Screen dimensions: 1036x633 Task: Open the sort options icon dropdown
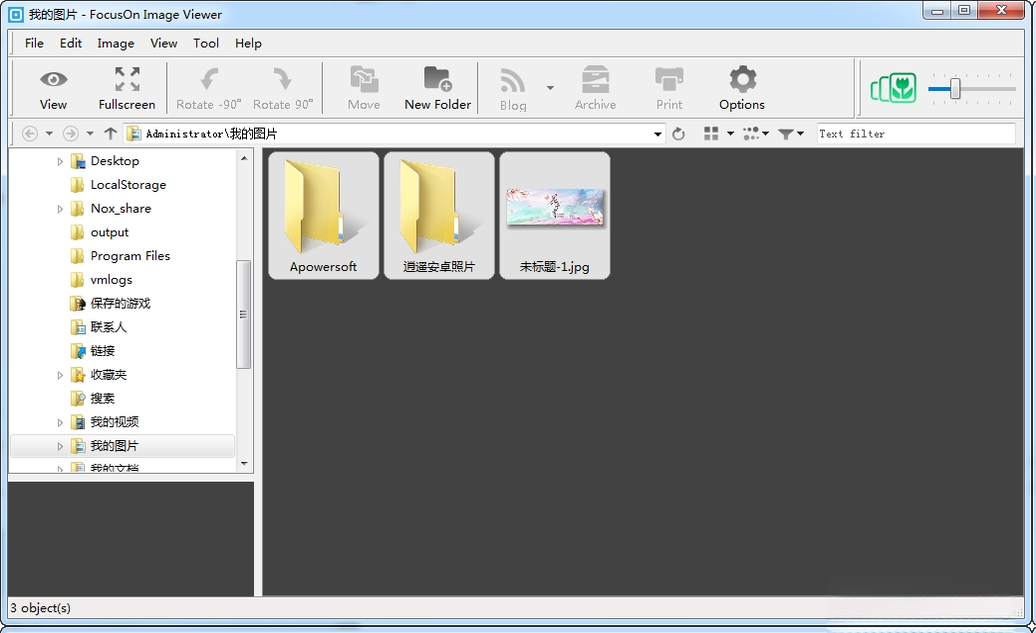(x=755, y=133)
